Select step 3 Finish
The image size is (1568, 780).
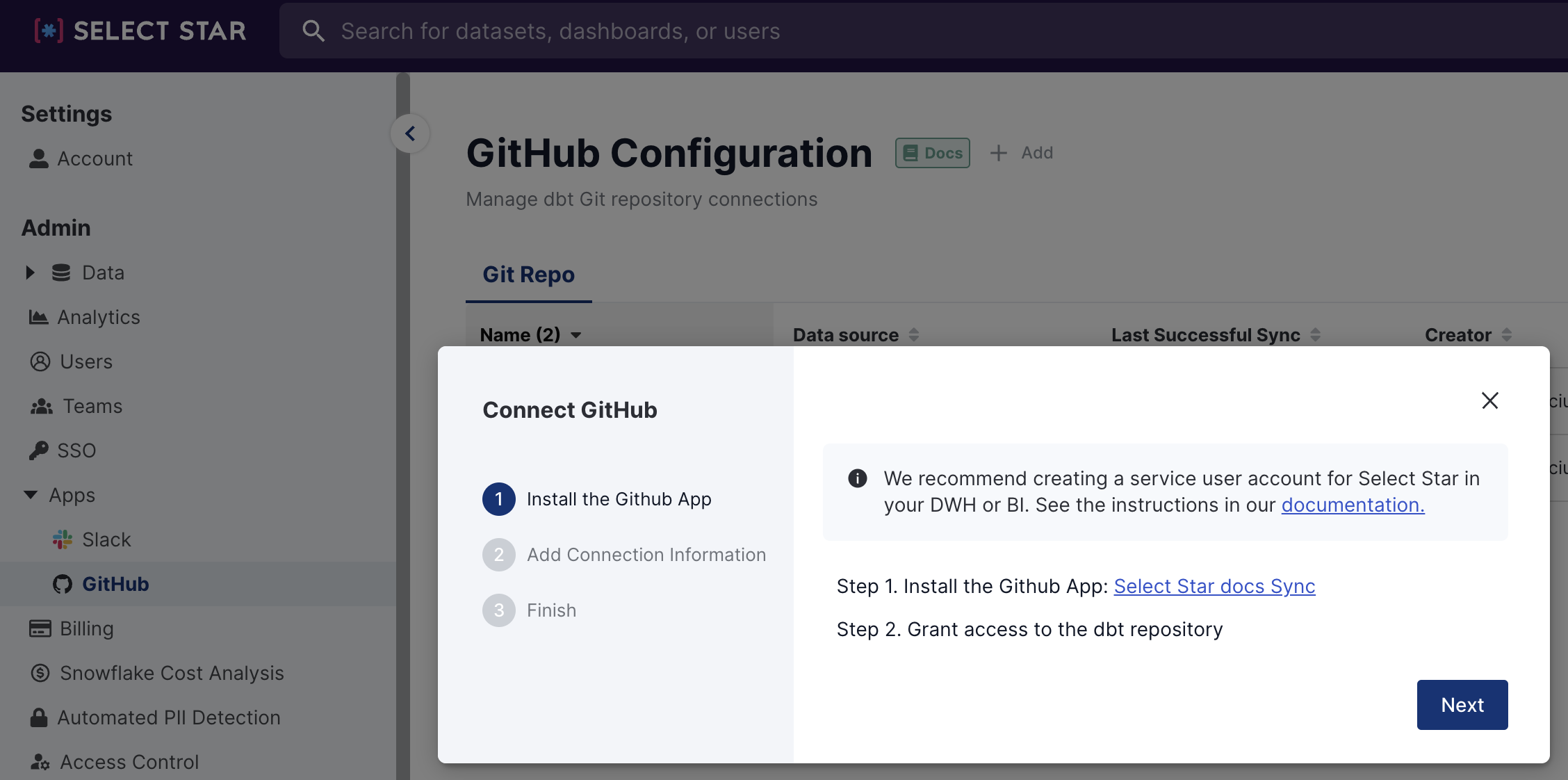(x=550, y=610)
